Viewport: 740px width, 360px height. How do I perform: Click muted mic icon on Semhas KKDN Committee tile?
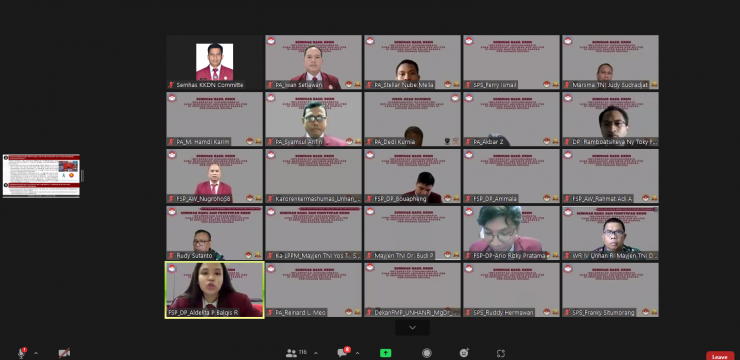point(171,85)
